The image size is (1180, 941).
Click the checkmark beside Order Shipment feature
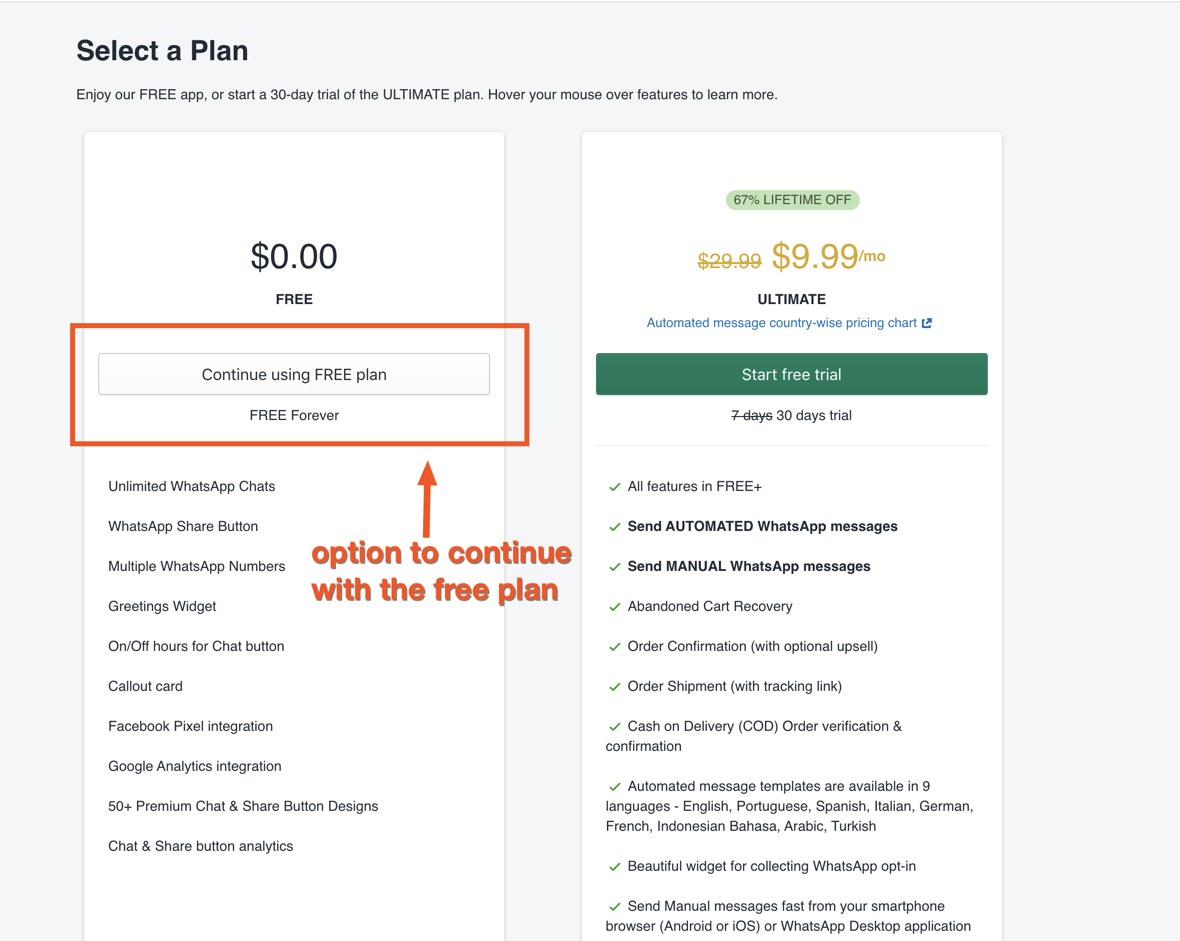pos(615,687)
